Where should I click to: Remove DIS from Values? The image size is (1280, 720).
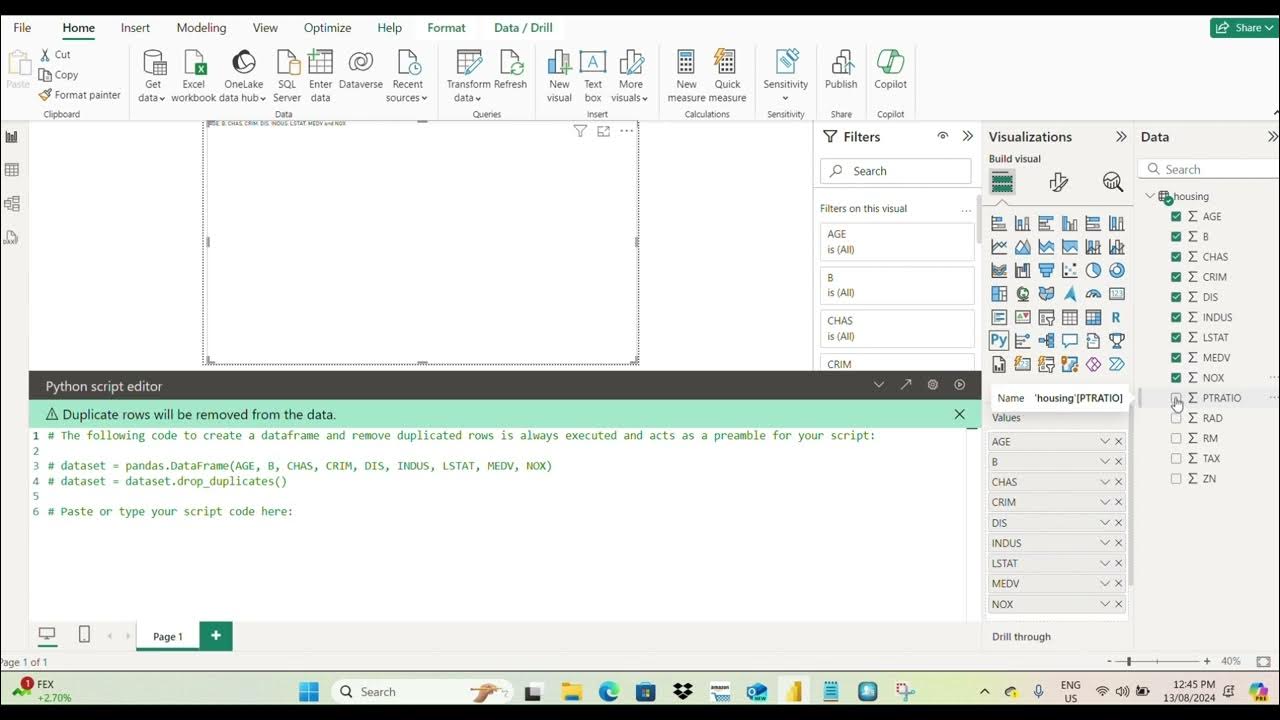1119,523
